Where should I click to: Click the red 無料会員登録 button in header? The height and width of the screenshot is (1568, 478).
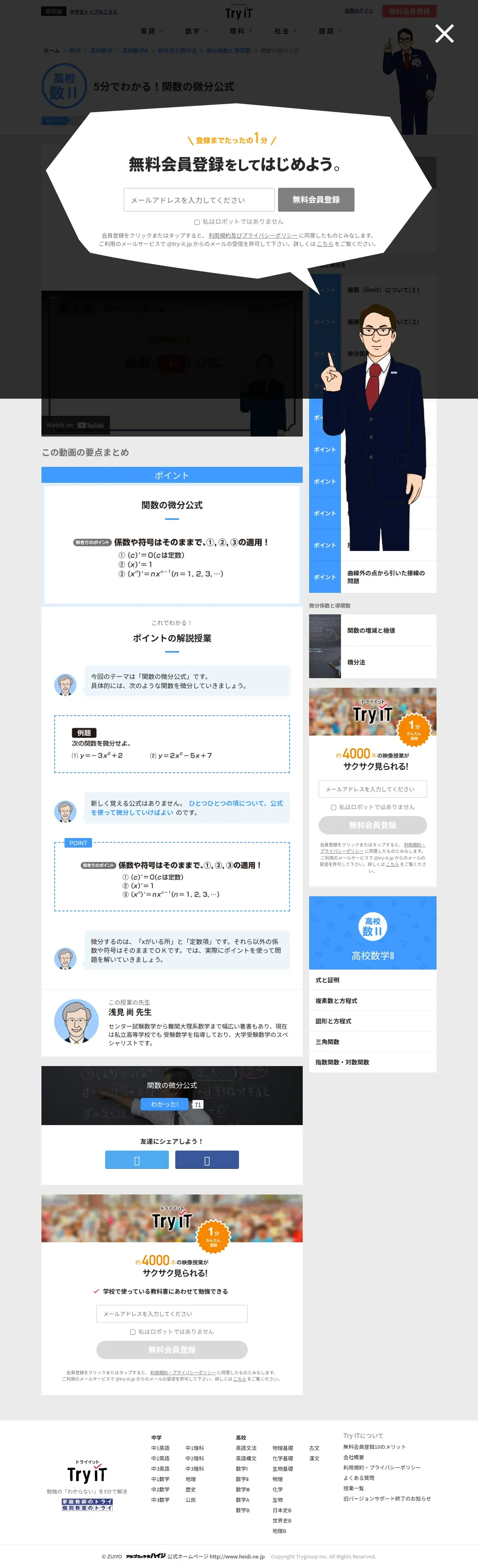[x=409, y=11]
